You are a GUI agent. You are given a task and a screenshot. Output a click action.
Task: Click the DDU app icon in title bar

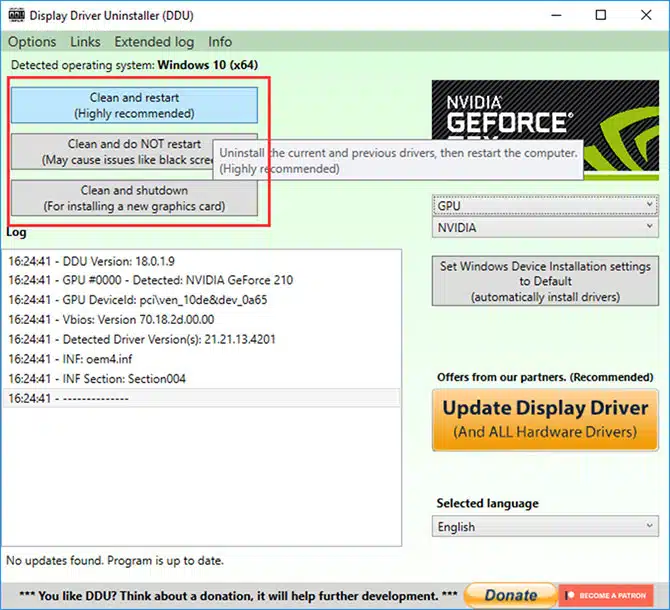(17, 16)
